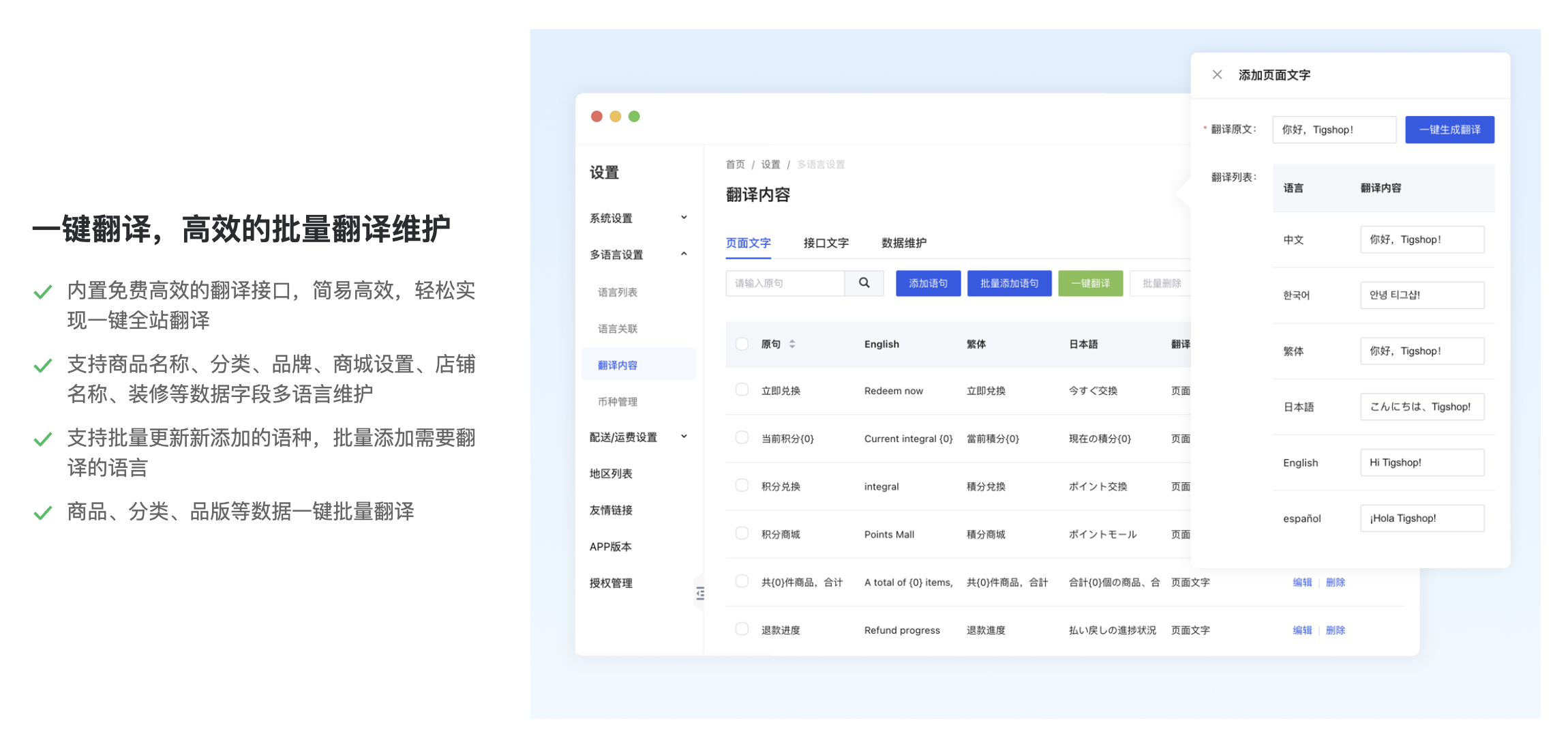1568x749 pixels.
Task: Close the 添加页面文字 panel
Action: coord(1217,75)
